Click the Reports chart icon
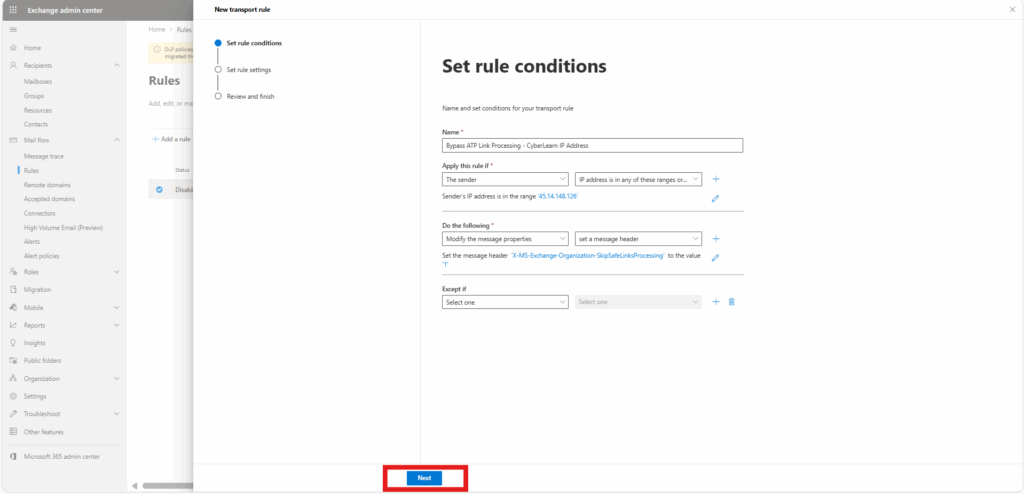The image size is (1024, 494). coord(13,325)
